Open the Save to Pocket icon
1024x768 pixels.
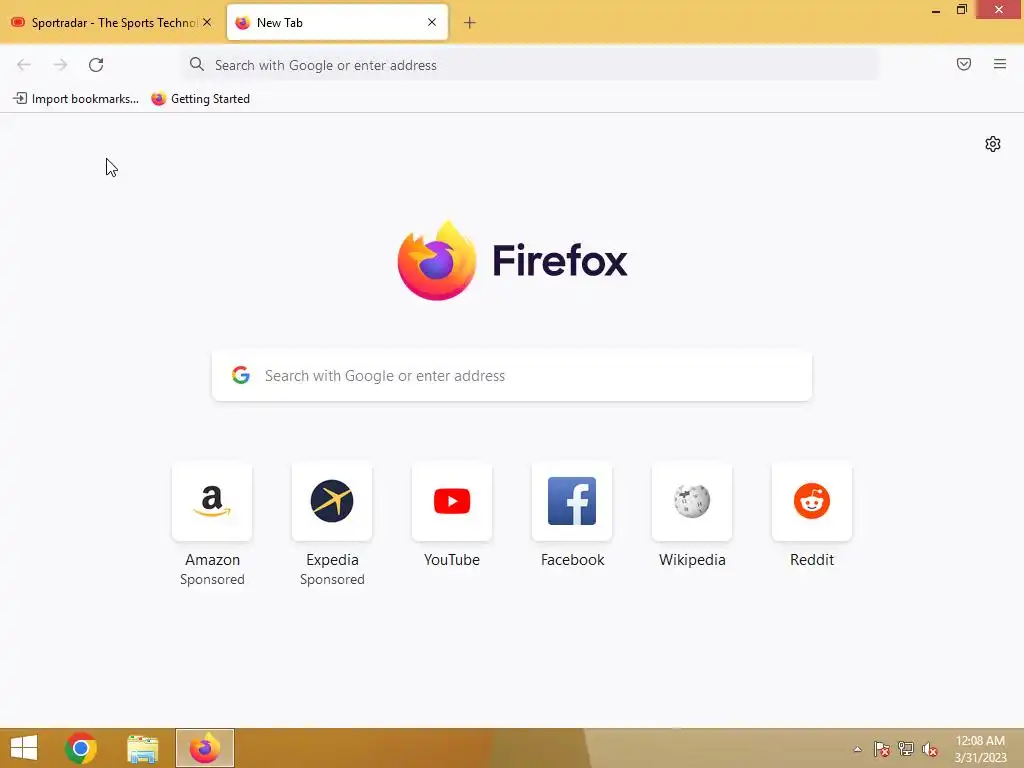click(964, 64)
